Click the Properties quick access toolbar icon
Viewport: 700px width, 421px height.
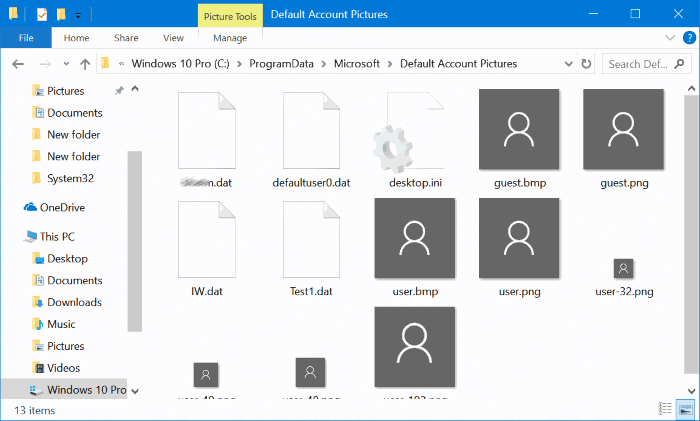[42, 15]
